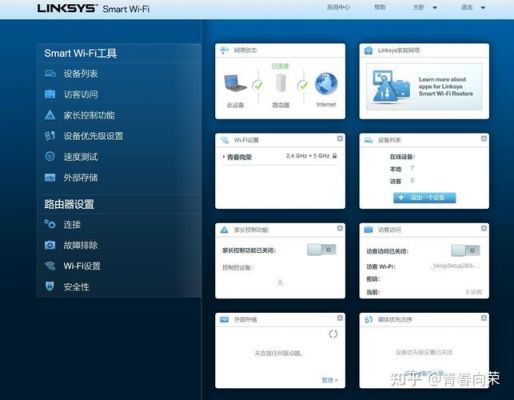This screenshot has height=400, width=514.
Task: Close the Wi-Fi设置 widget
Action: [x=340, y=138]
